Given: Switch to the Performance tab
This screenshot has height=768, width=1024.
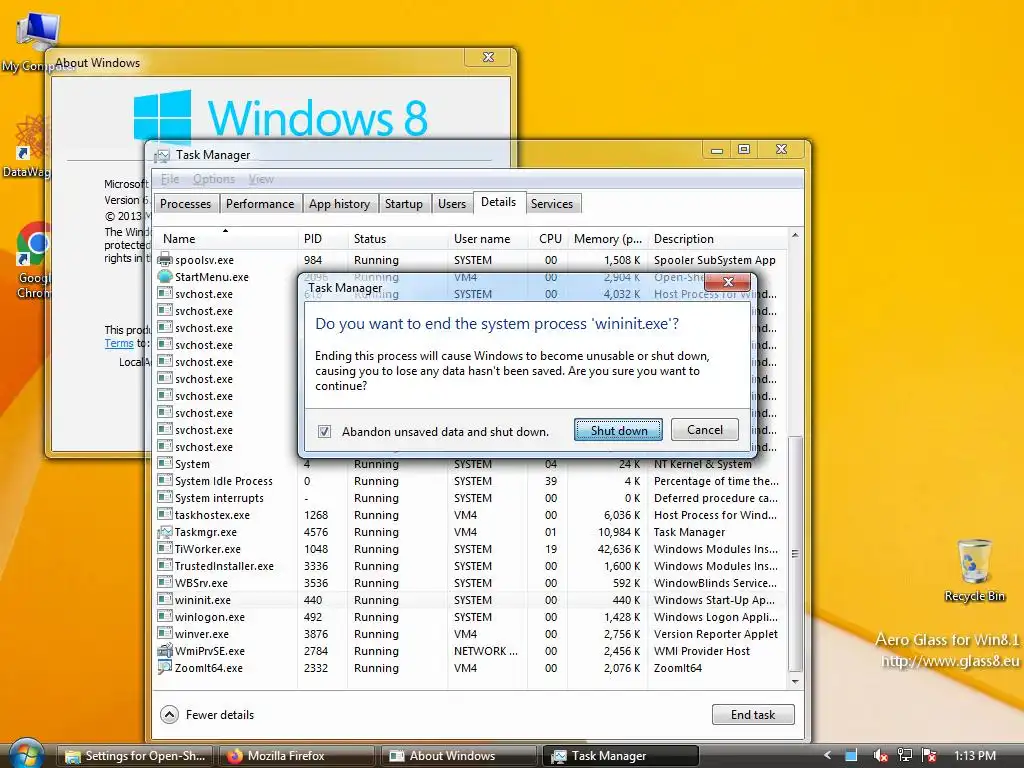Looking at the screenshot, I should pyautogui.click(x=260, y=204).
